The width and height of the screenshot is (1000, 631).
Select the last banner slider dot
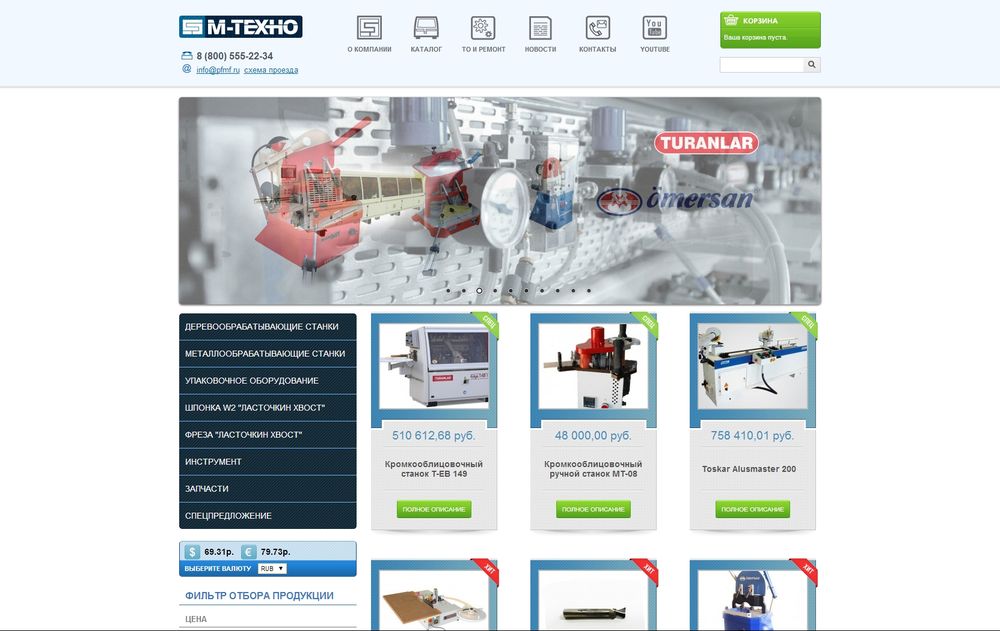(x=589, y=291)
